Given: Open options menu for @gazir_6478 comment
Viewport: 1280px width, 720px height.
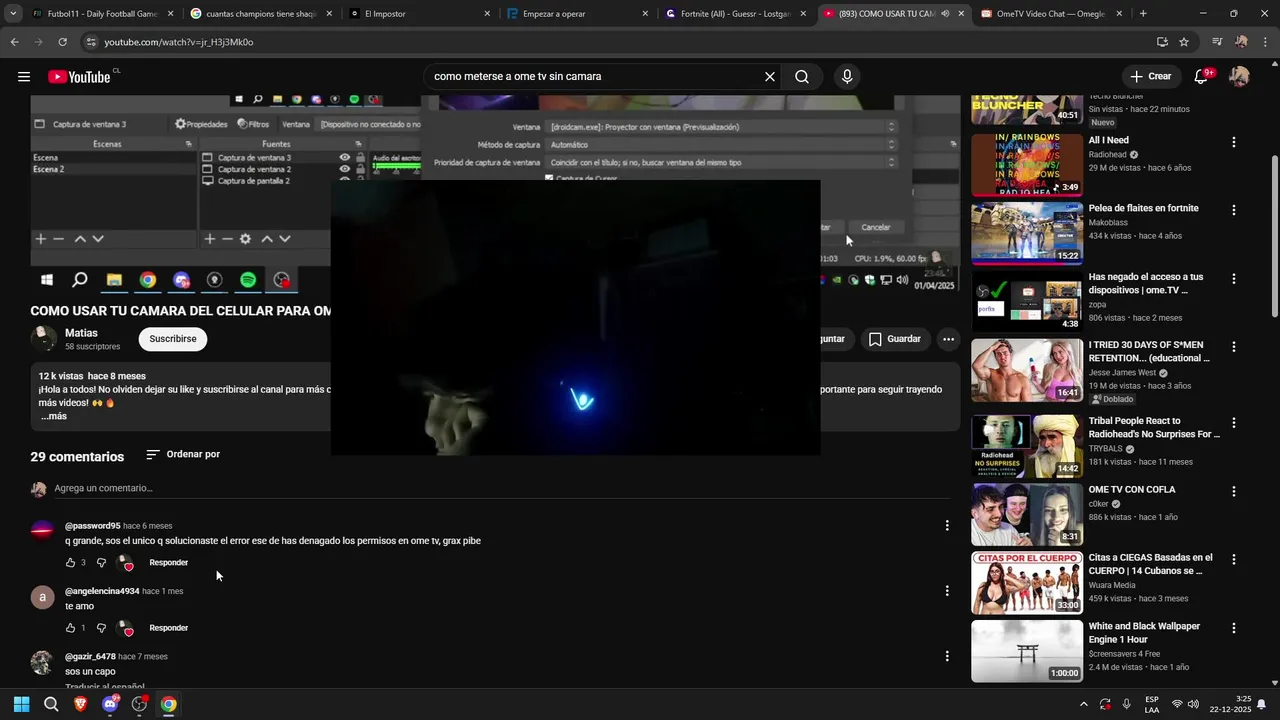Looking at the screenshot, I should pos(947,656).
